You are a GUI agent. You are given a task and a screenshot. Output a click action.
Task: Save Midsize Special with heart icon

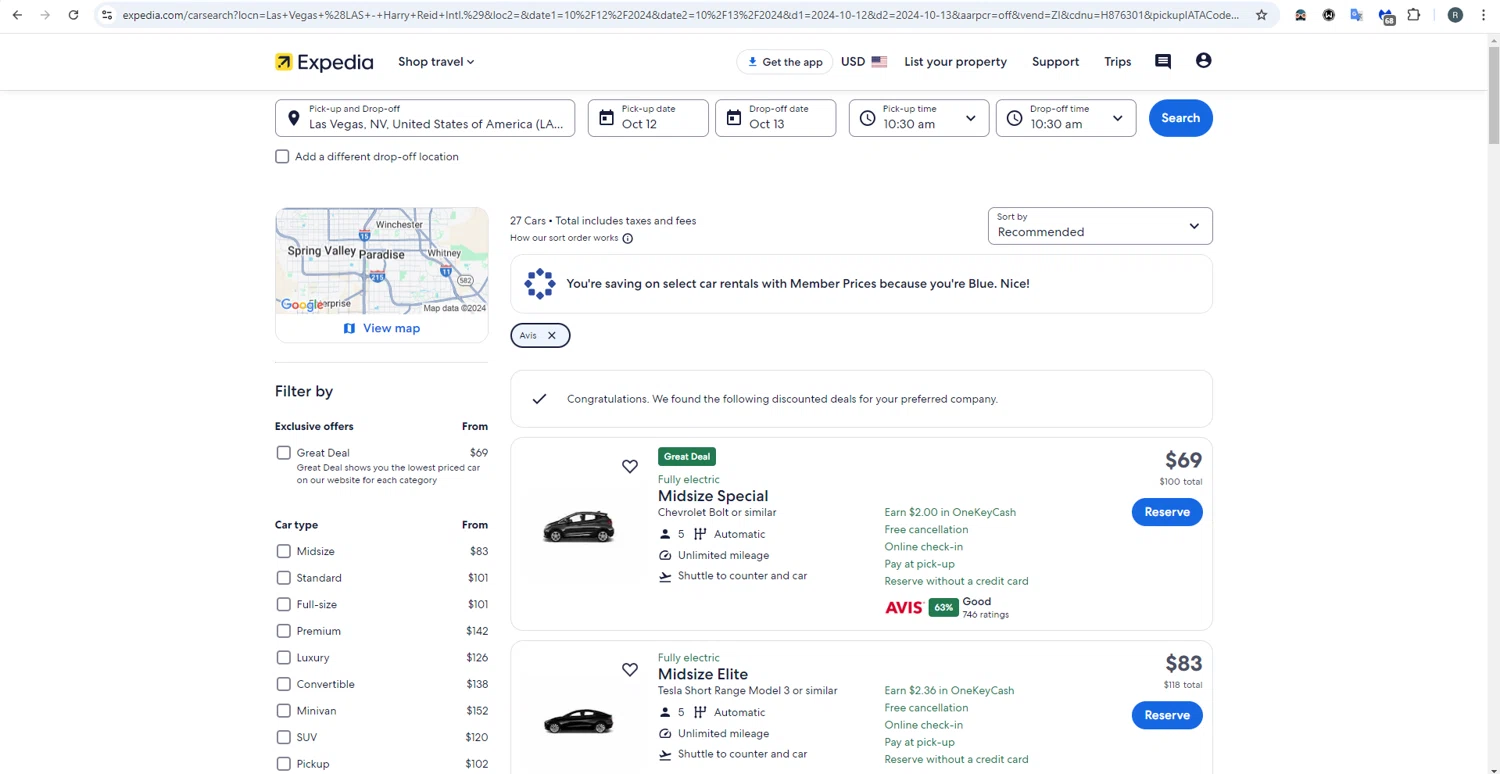tap(630, 466)
